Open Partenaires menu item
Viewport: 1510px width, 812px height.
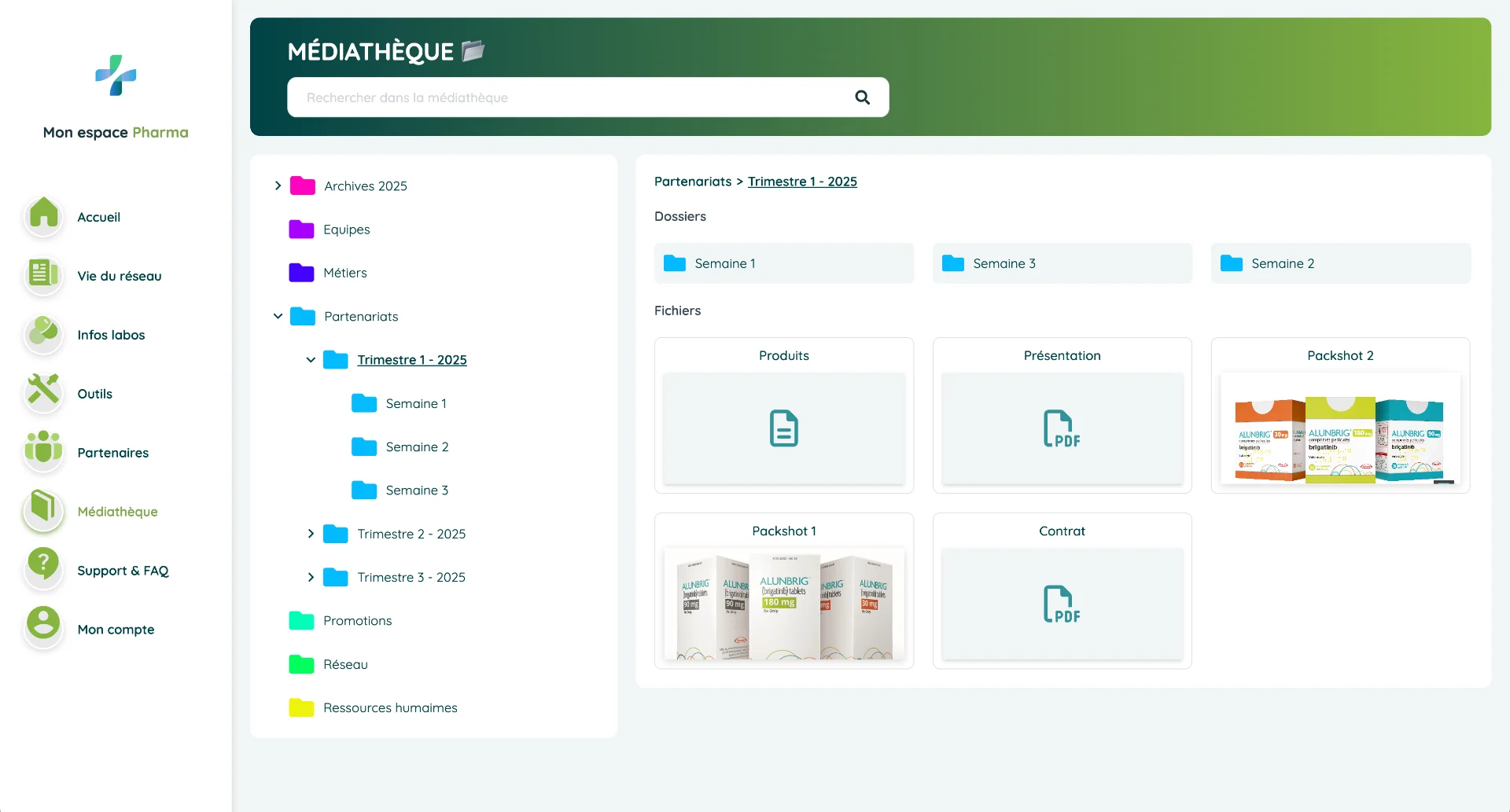[x=113, y=453]
